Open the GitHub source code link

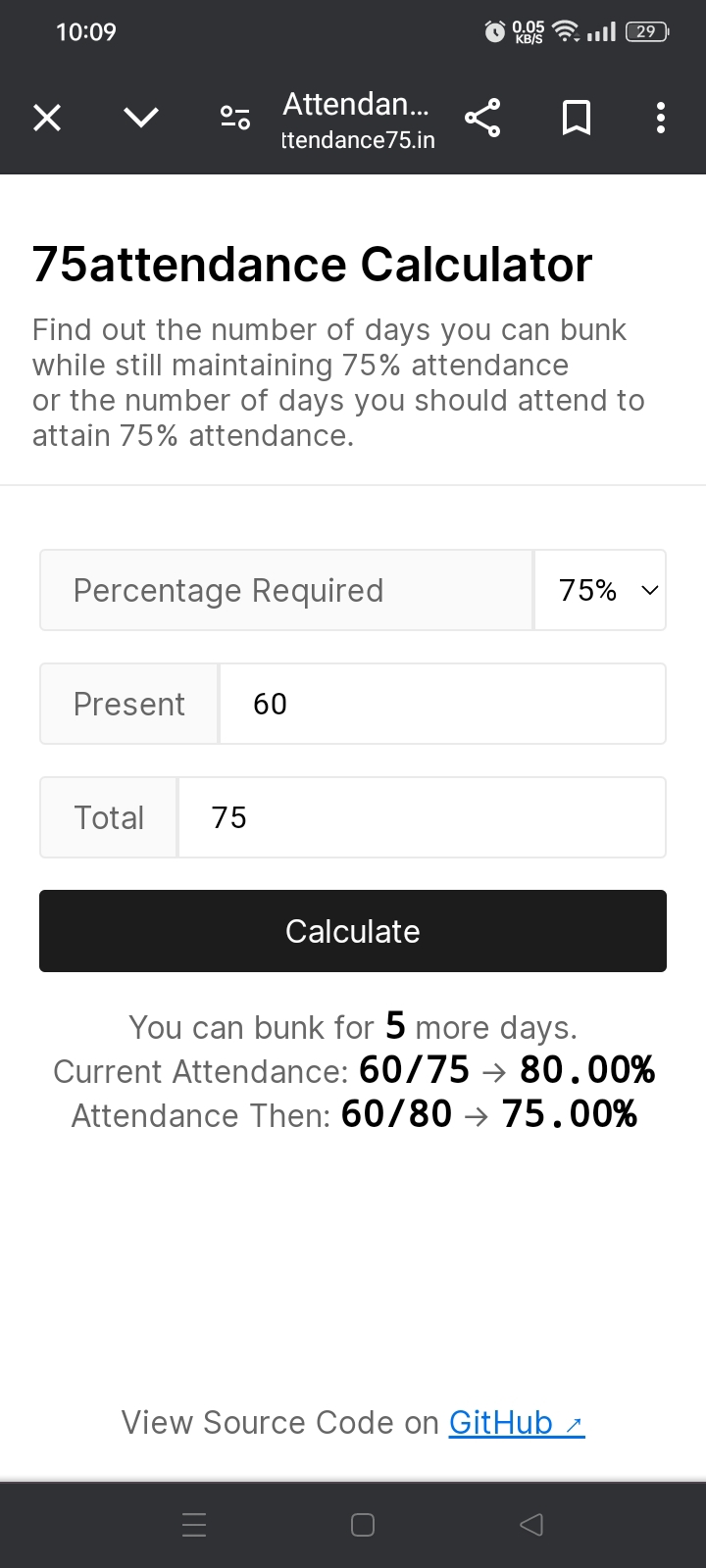tap(516, 1423)
